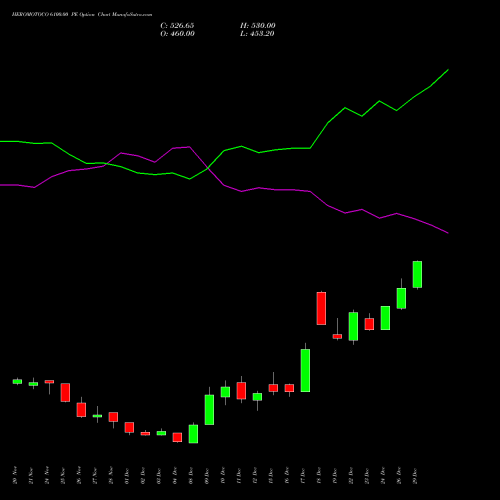Click the green candle for 08 Dec
Viewport: 500px width, 500px height.
193,434
